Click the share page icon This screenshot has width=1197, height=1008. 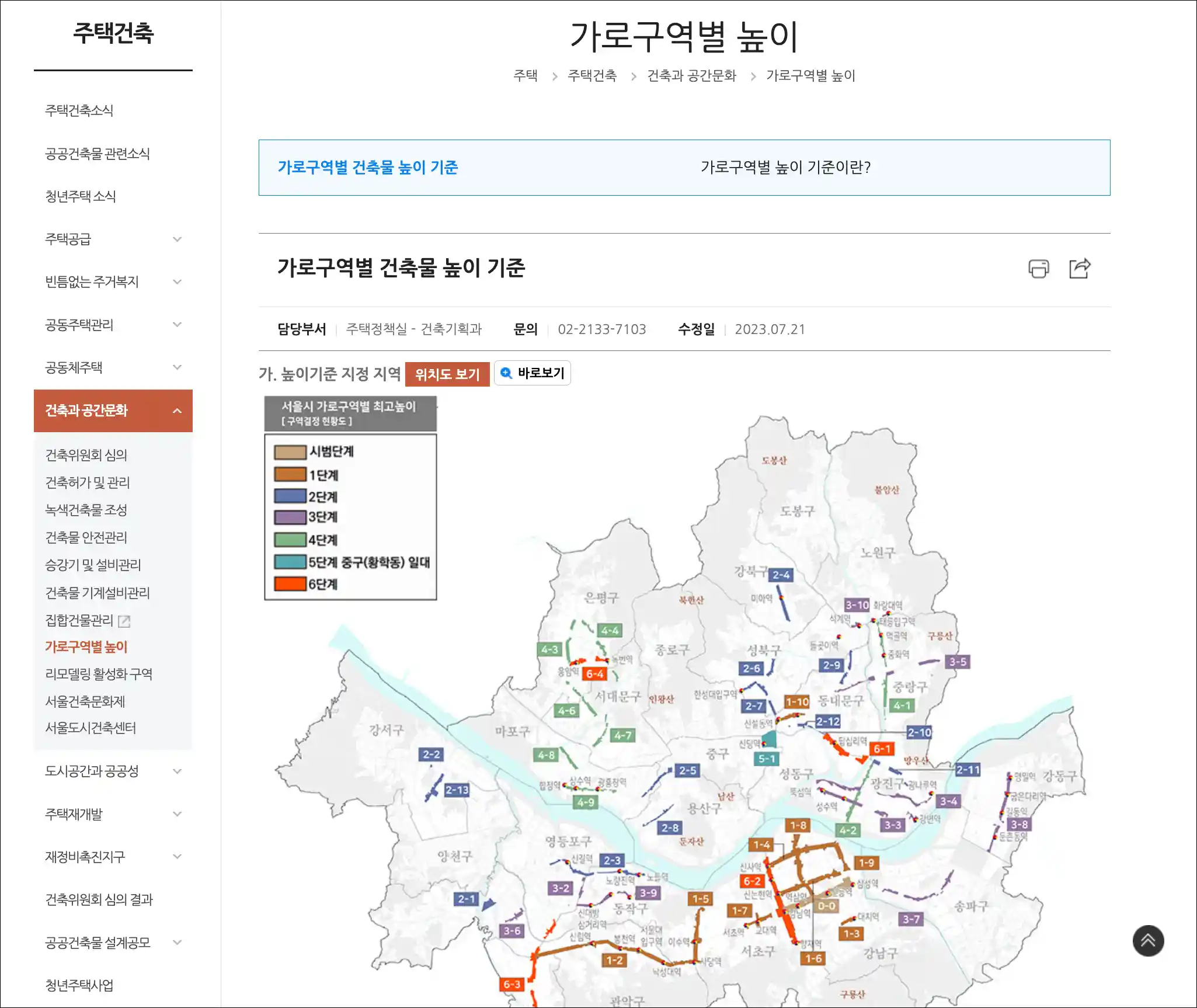[x=1080, y=269]
